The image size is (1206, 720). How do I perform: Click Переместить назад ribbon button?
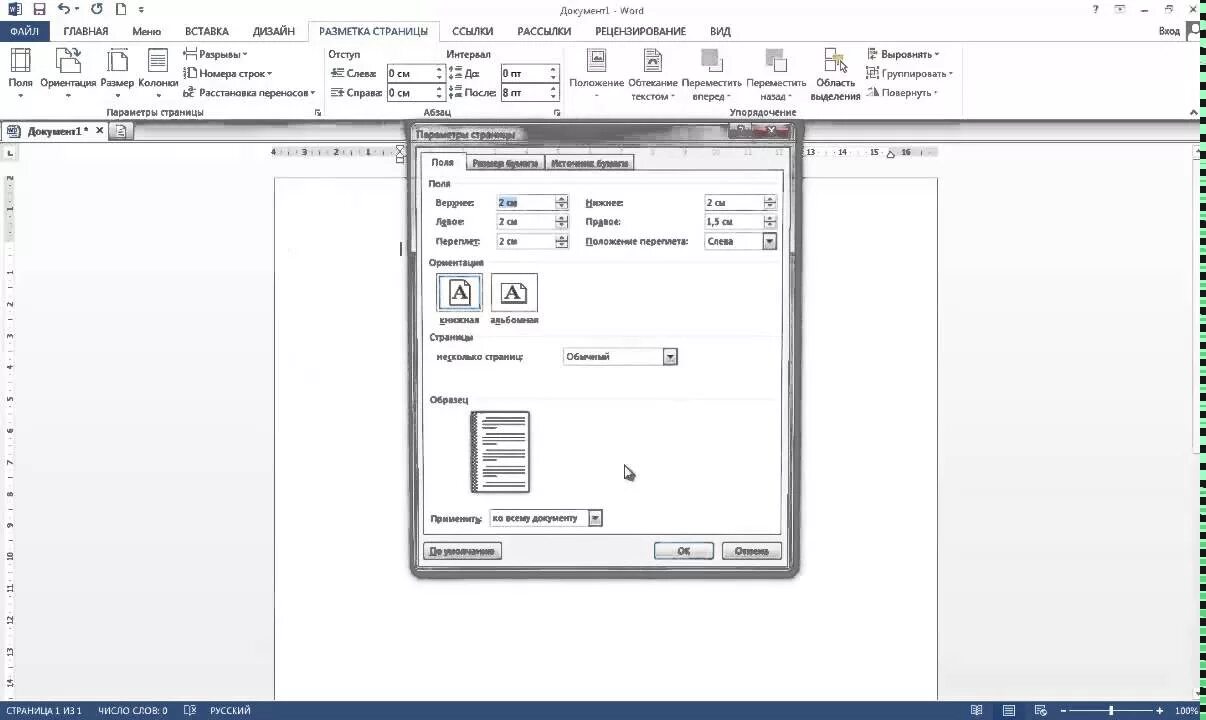(775, 72)
